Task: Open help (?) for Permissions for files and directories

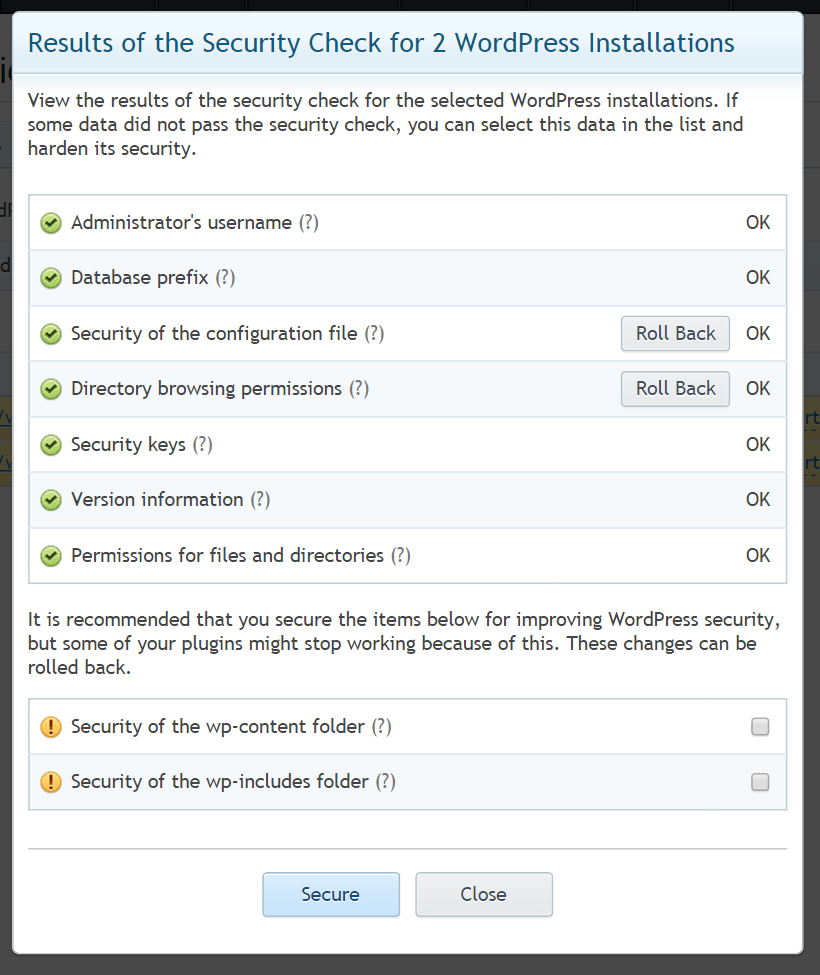Action: tap(400, 556)
